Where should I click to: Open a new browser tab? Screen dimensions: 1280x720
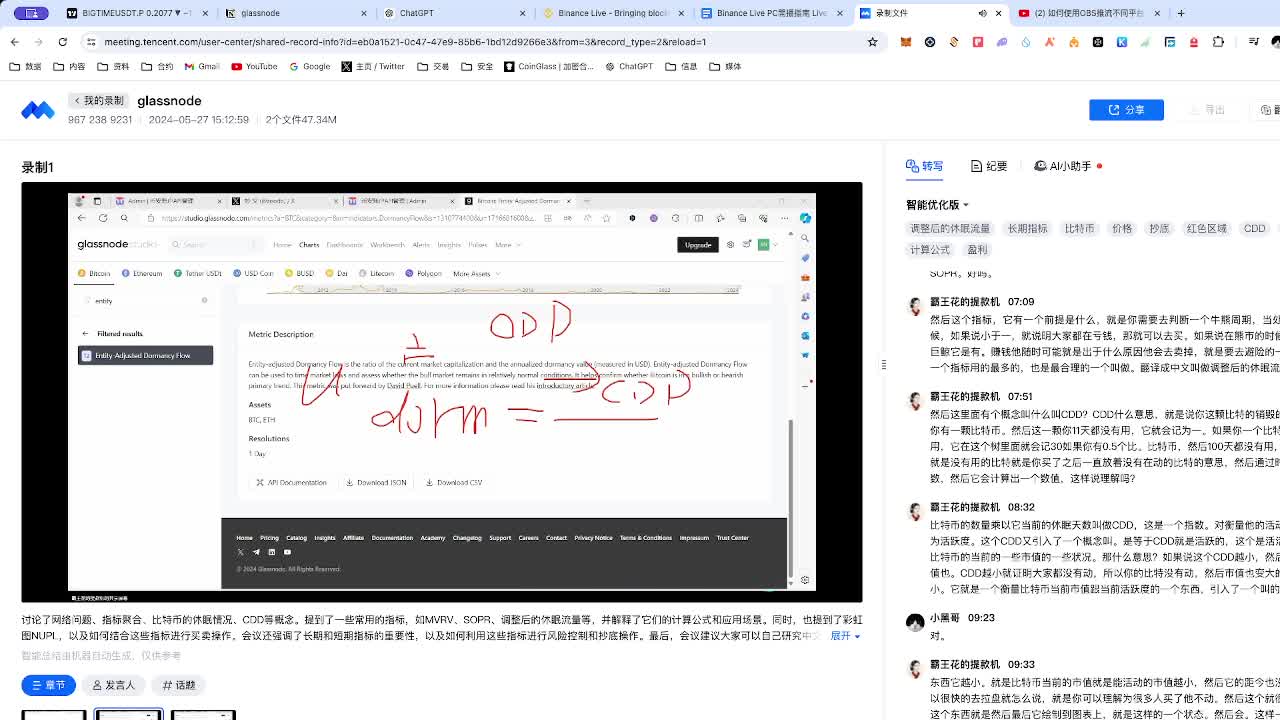click(1181, 13)
